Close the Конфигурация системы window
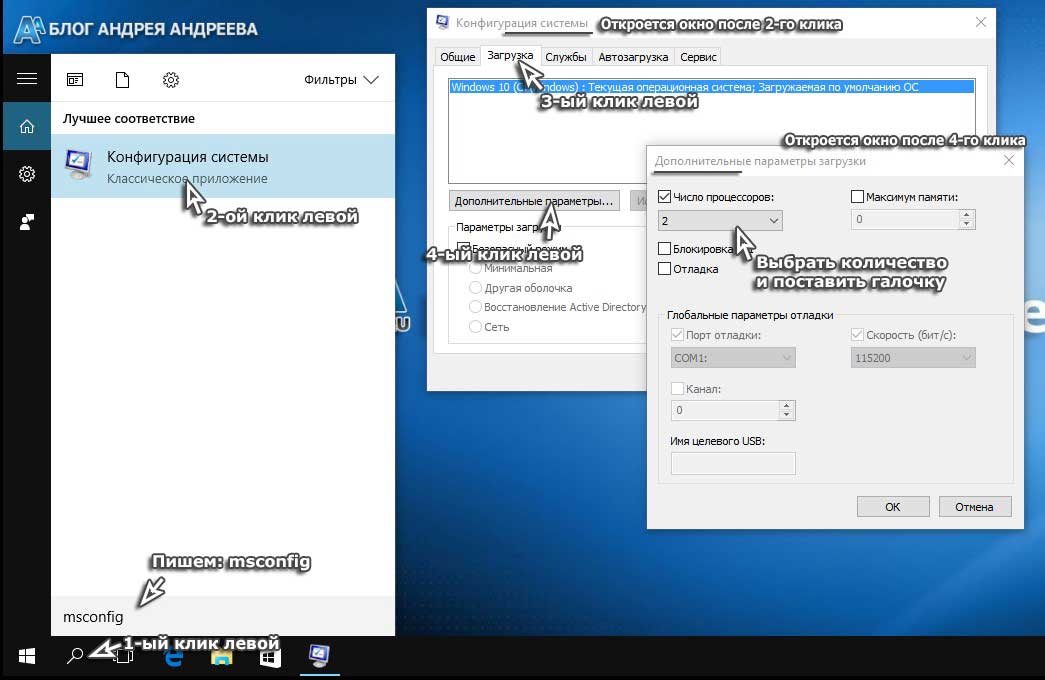This screenshot has width=1045, height=680. pos(980,22)
